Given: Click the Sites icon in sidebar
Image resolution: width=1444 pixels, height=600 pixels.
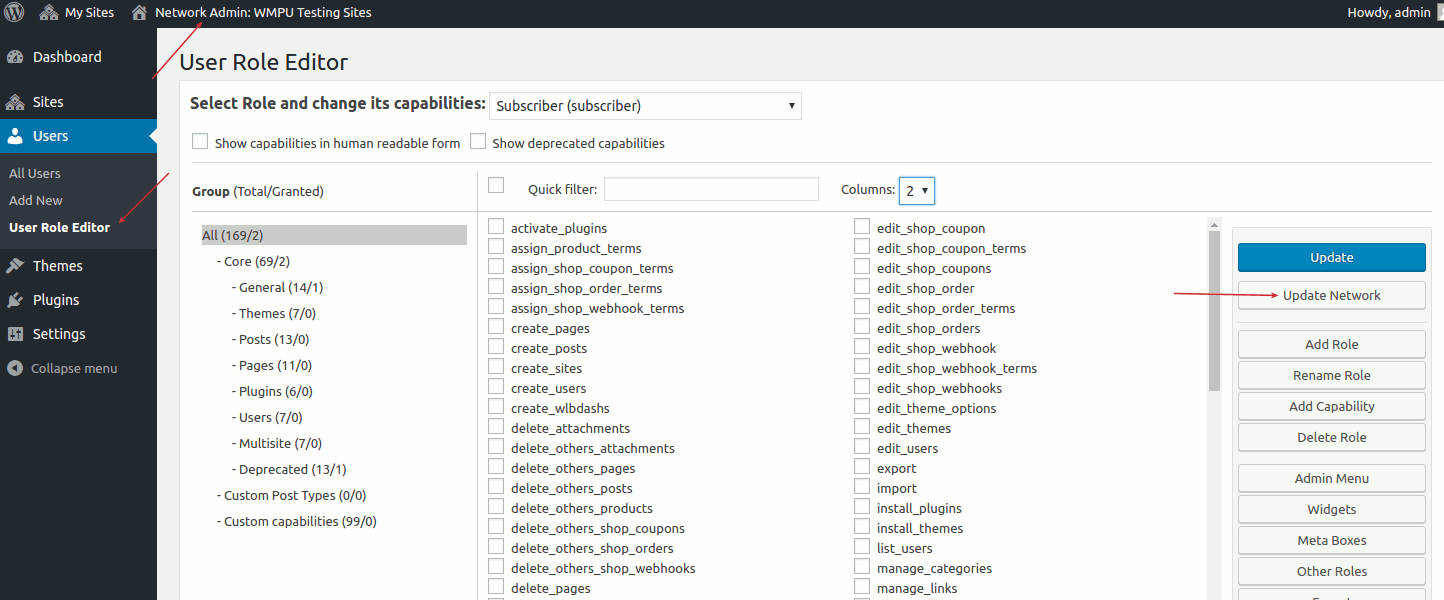Looking at the screenshot, I should [15, 102].
